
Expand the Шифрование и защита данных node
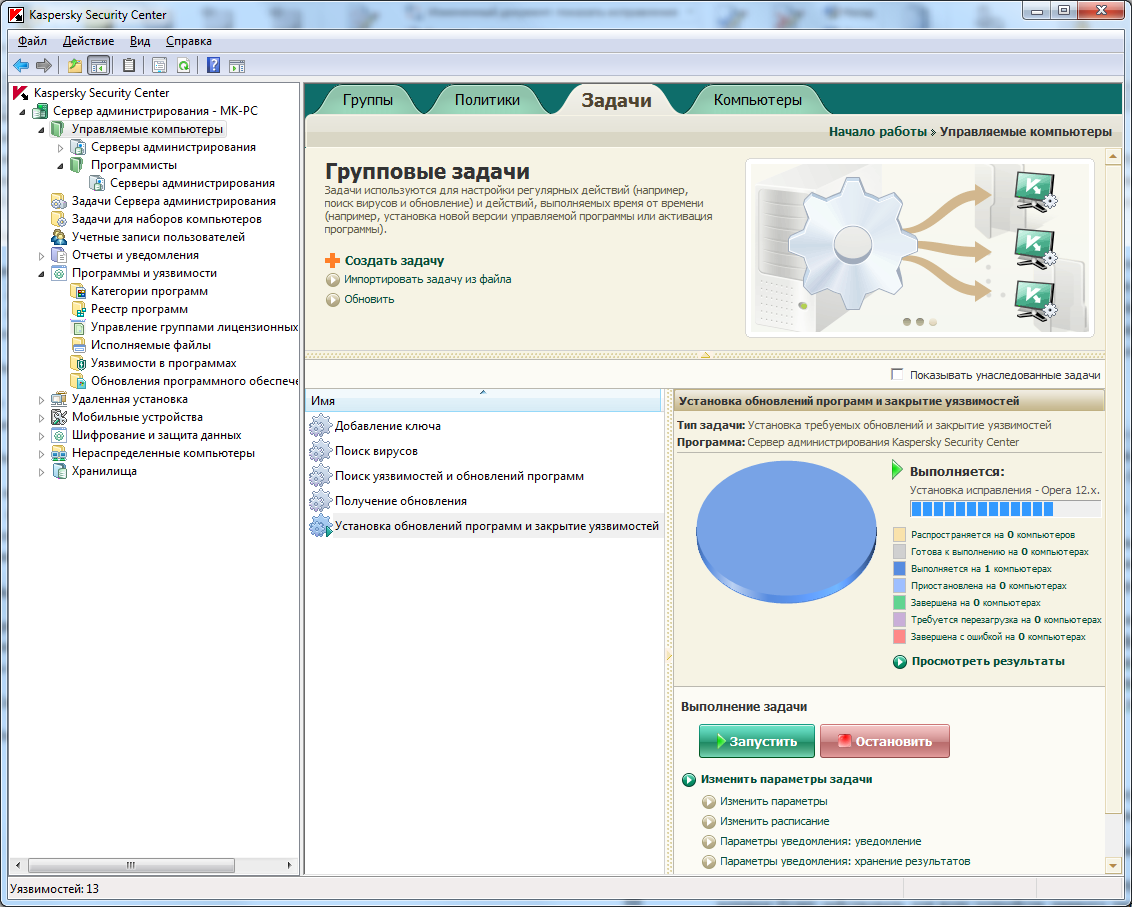click(41, 435)
